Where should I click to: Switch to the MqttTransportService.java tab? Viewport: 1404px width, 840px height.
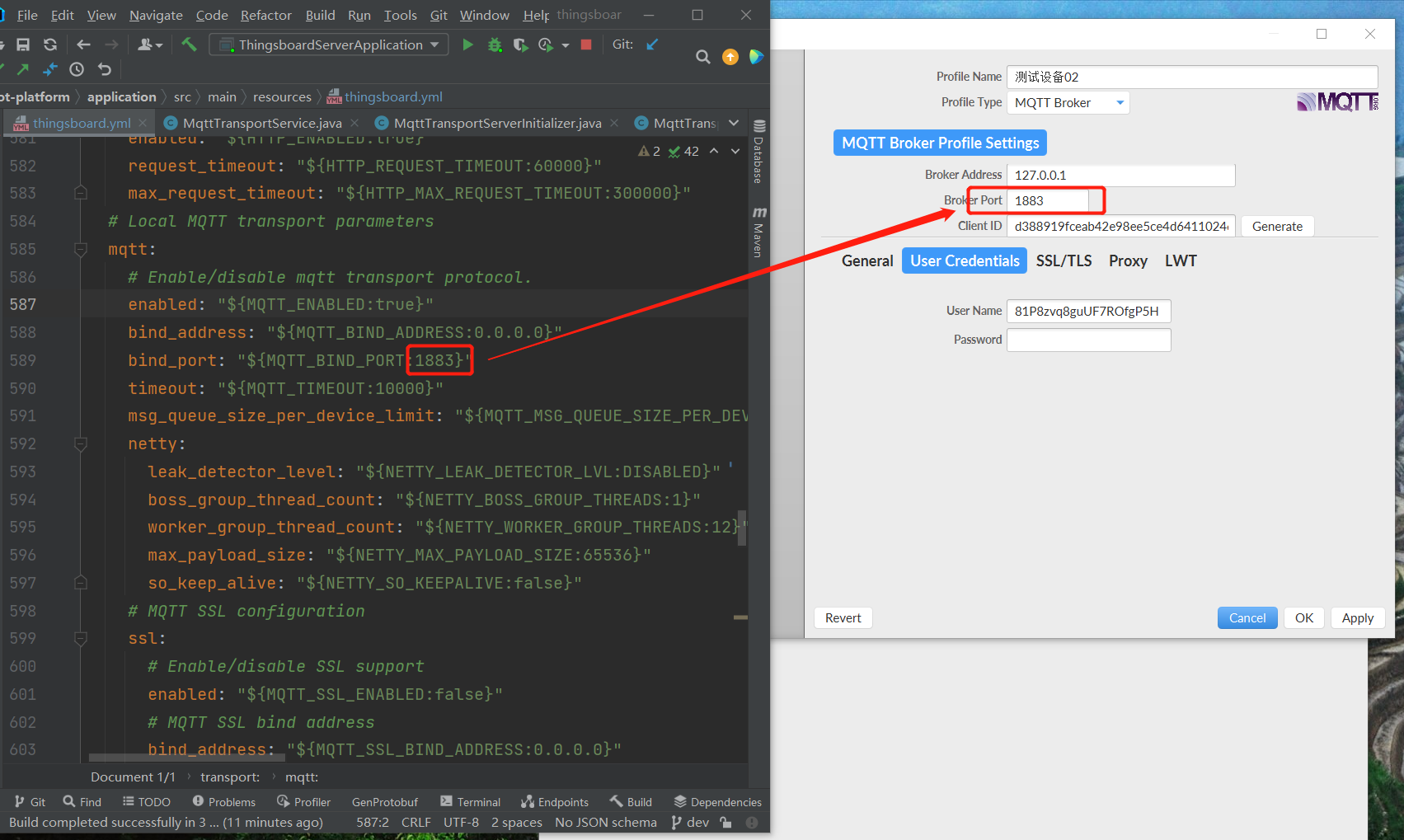(x=262, y=123)
